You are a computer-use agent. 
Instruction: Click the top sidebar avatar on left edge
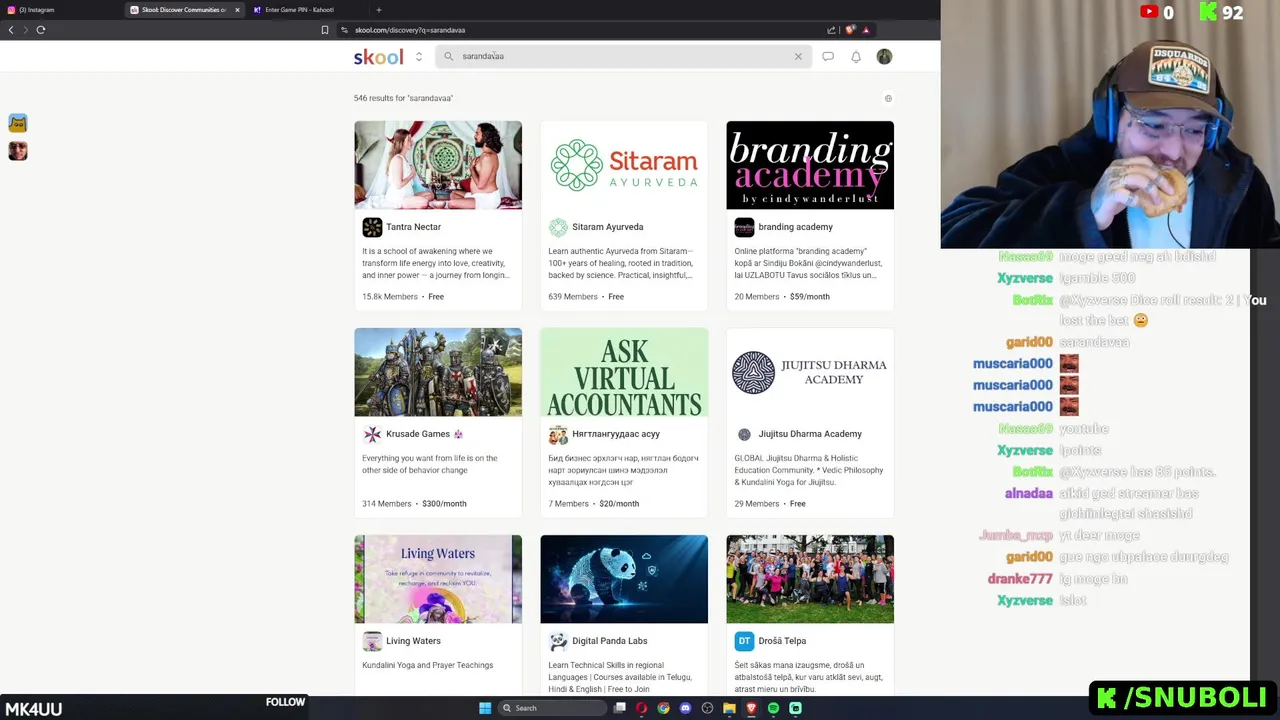pos(18,123)
